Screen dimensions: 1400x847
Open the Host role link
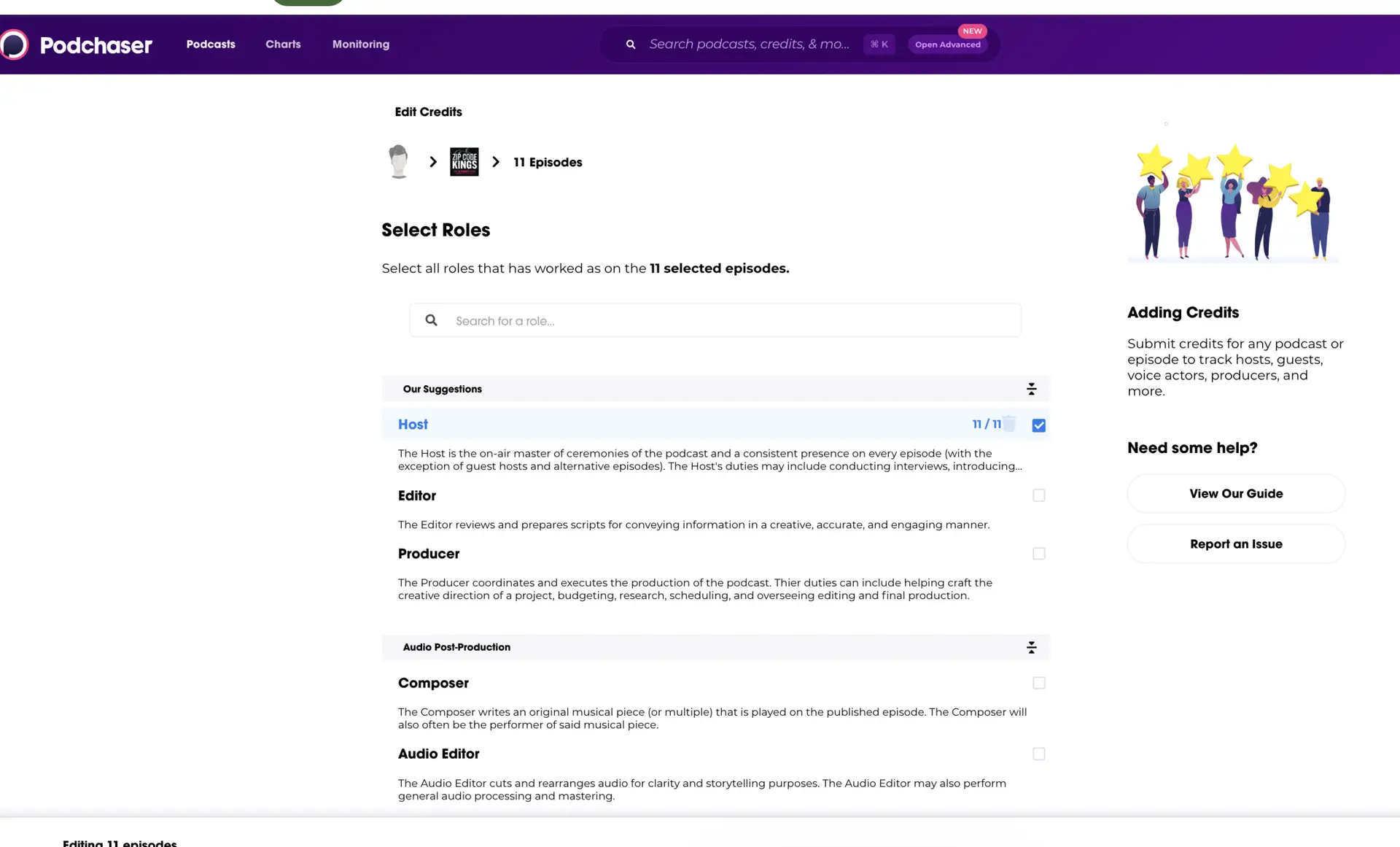(x=413, y=424)
